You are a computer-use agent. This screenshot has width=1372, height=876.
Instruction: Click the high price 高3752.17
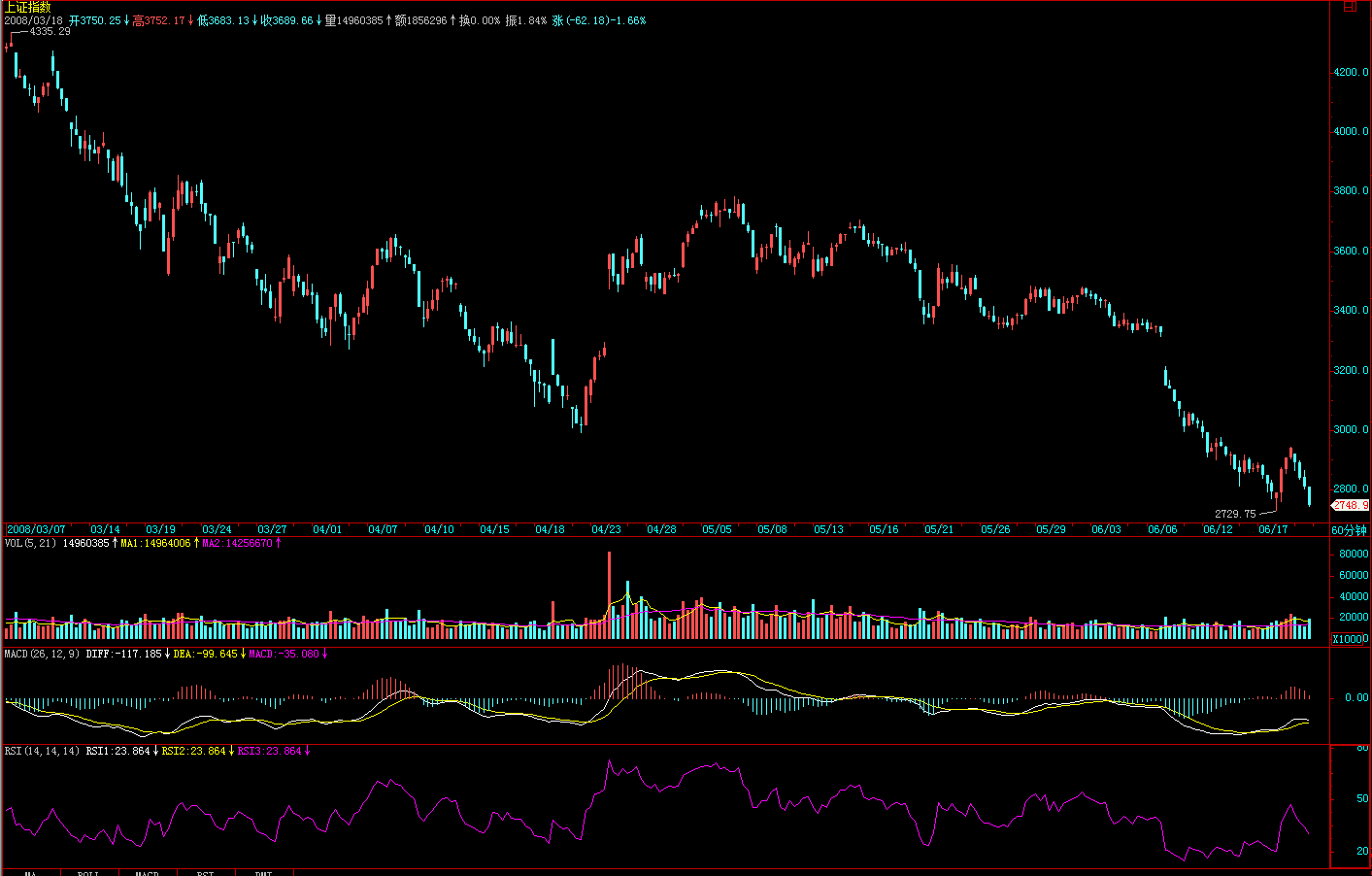point(158,20)
